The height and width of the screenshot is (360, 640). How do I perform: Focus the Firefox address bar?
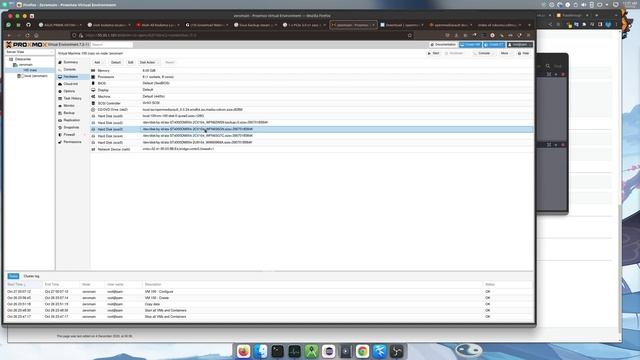(241, 36)
